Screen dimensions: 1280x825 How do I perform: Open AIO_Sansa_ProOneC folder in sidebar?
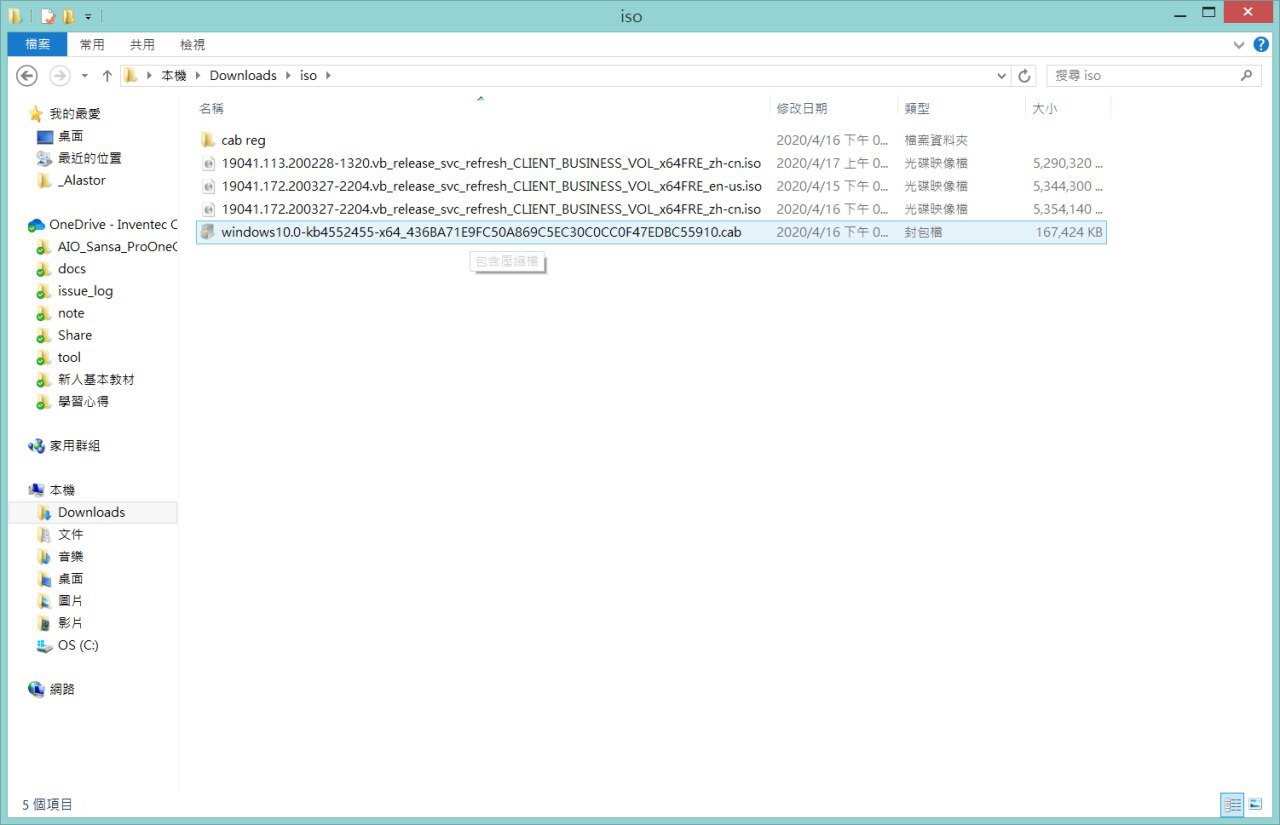click(x=117, y=247)
